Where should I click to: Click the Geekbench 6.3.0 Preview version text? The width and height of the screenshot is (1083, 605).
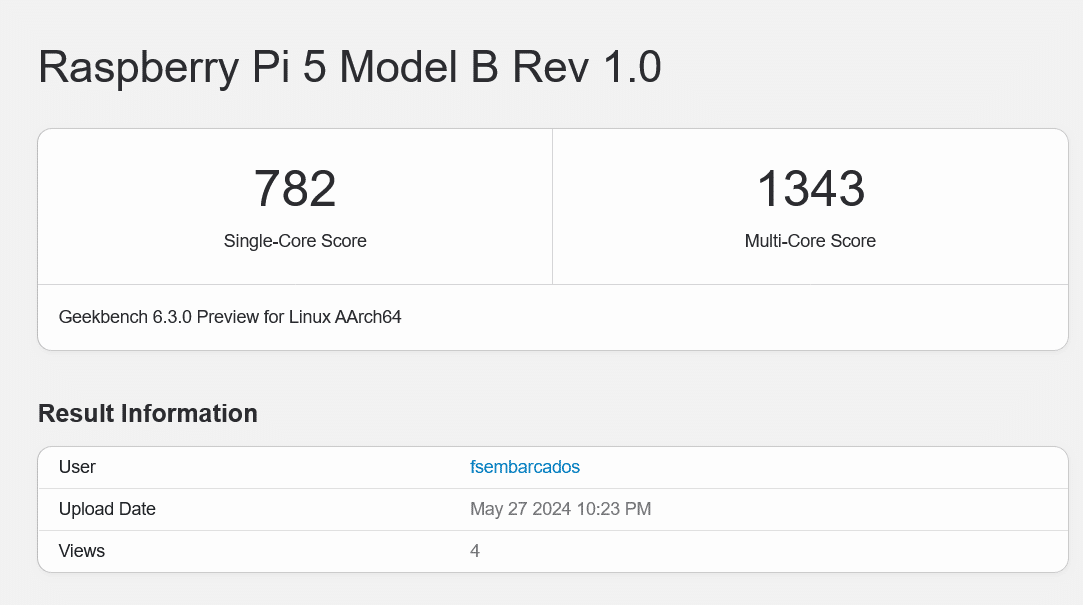click(230, 317)
